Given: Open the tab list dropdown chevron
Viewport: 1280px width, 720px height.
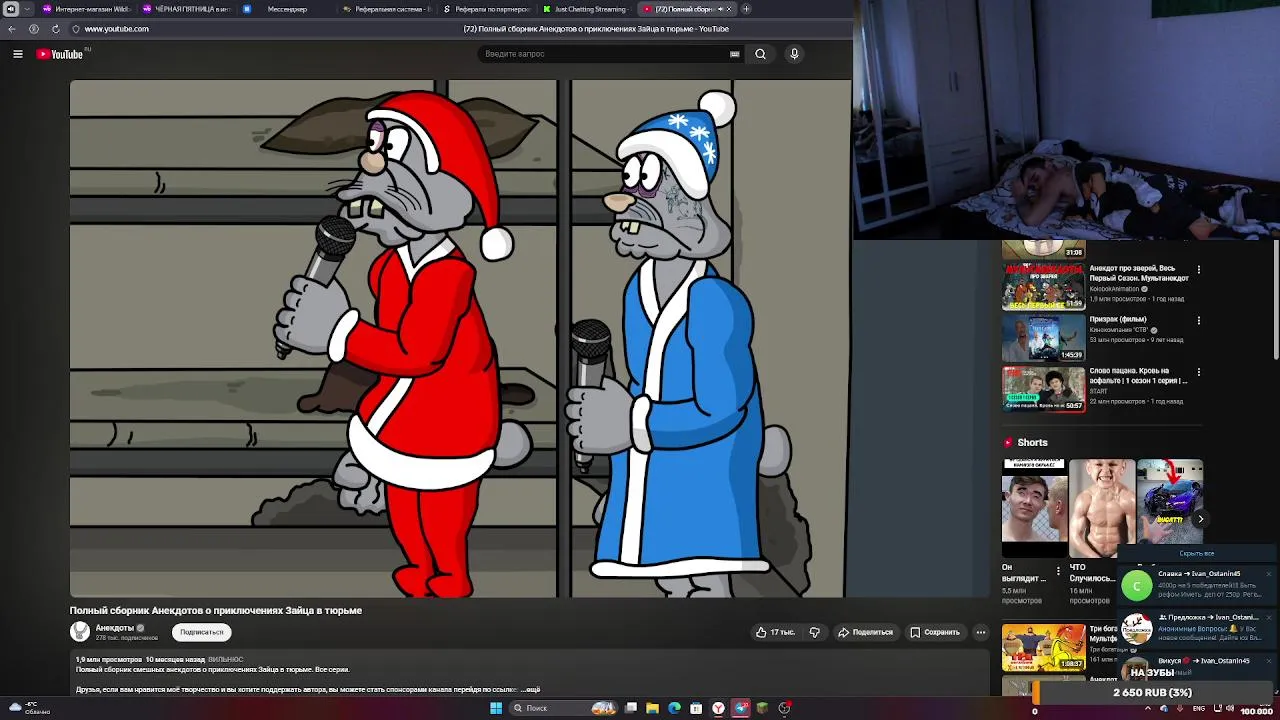Looking at the screenshot, I should (26, 9).
